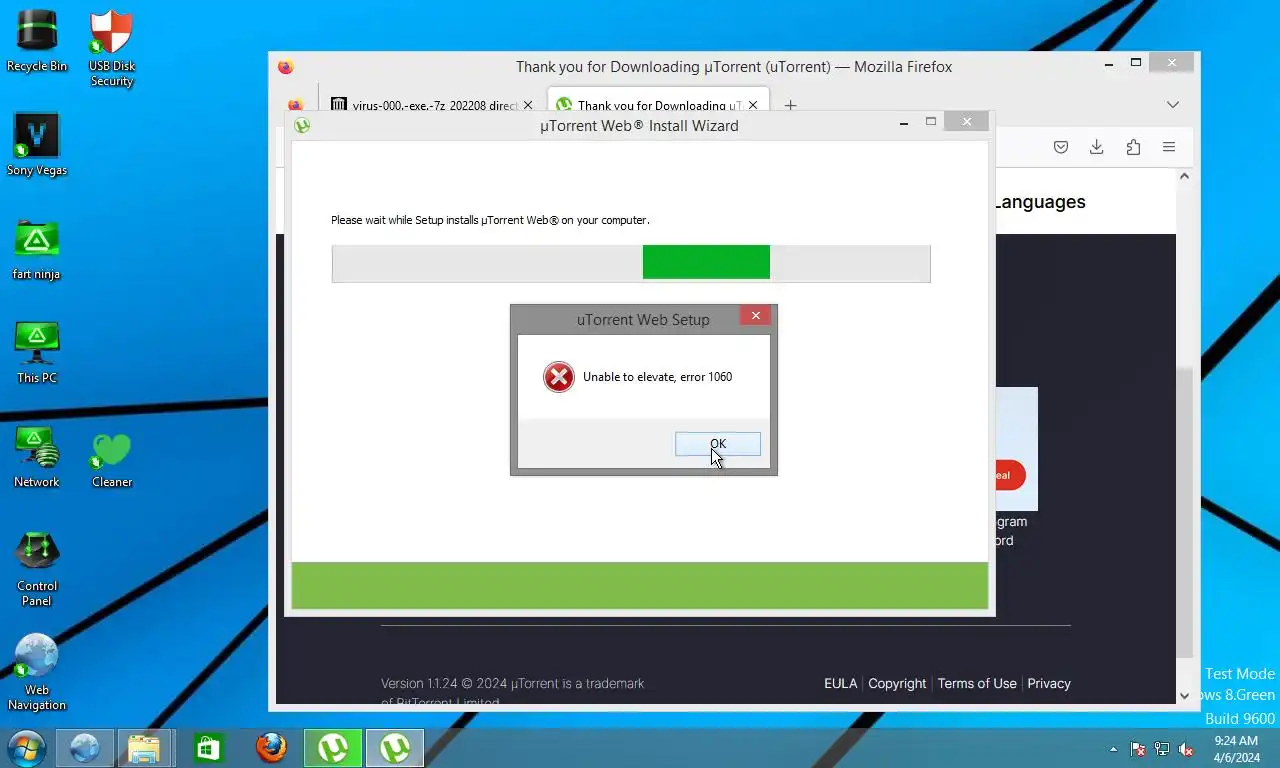Viewport: 1280px width, 768px height.
Task: Open Firefox downloads panel
Action: pyautogui.click(x=1097, y=147)
